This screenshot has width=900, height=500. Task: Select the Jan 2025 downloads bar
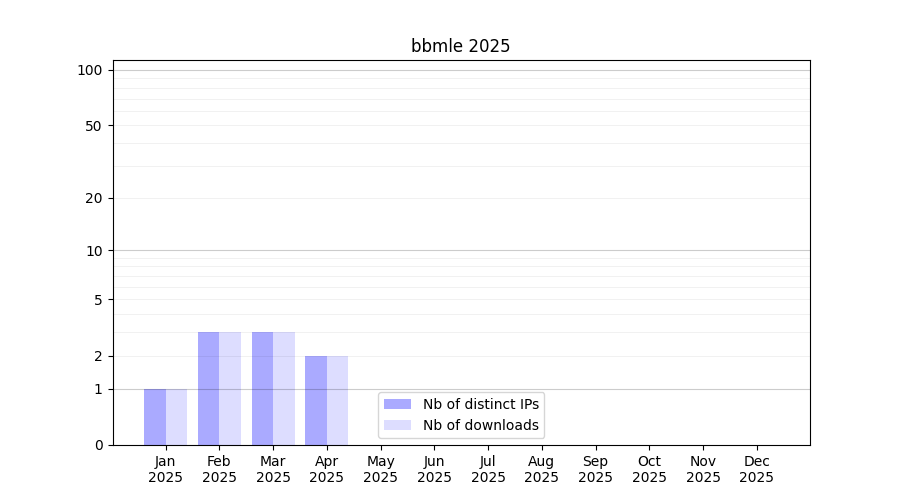[x=177, y=417]
